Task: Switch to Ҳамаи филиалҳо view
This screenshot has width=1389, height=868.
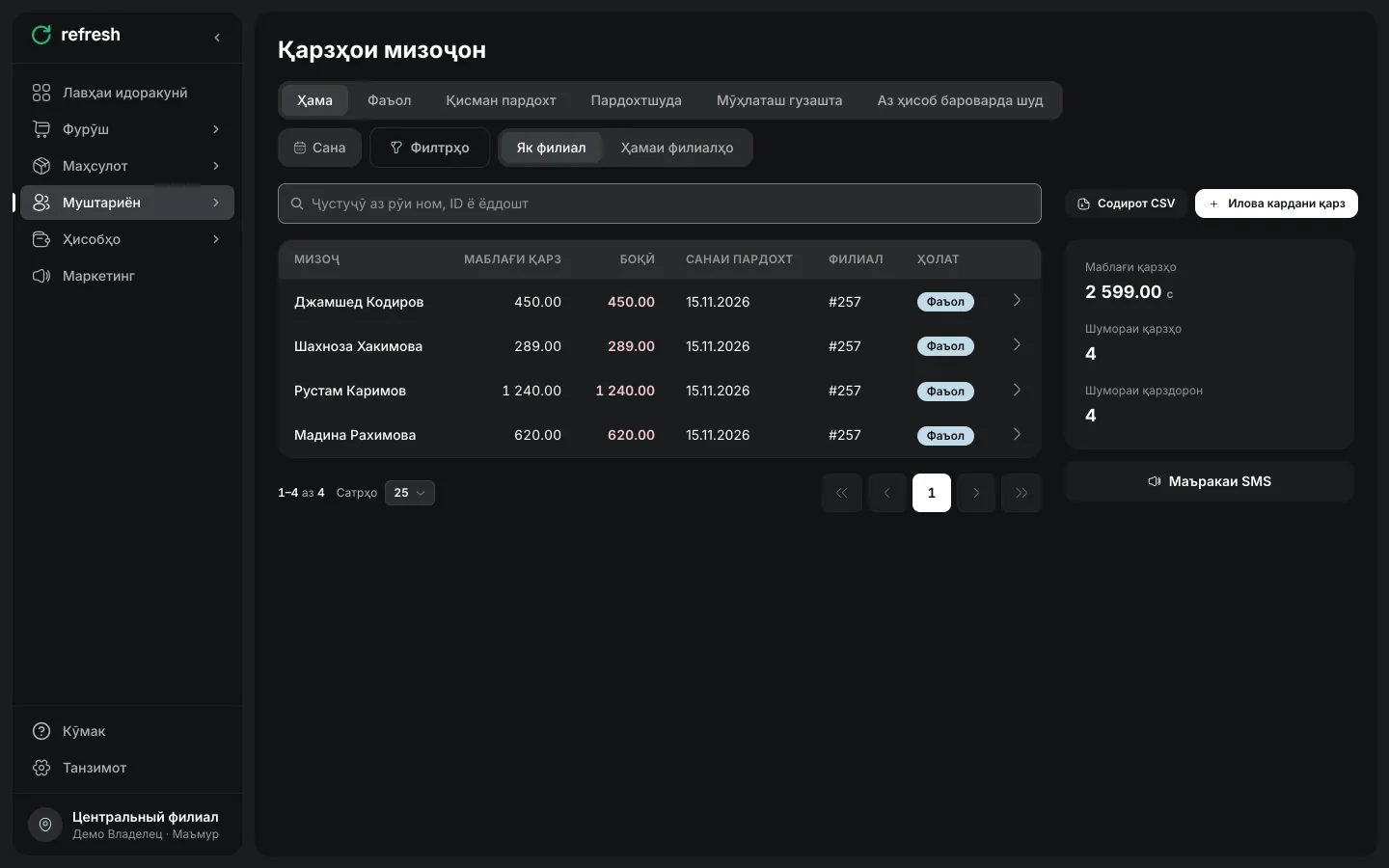Action: tap(677, 148)
